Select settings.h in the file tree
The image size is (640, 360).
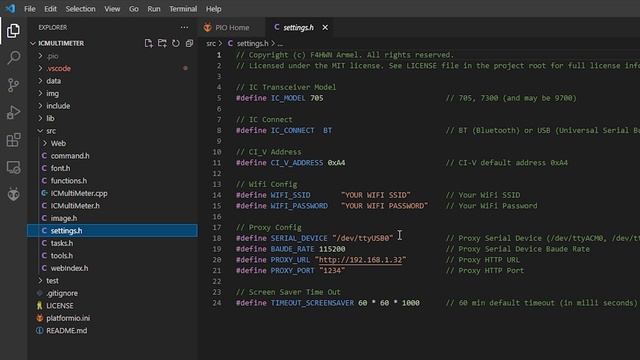tap(112, 231)
